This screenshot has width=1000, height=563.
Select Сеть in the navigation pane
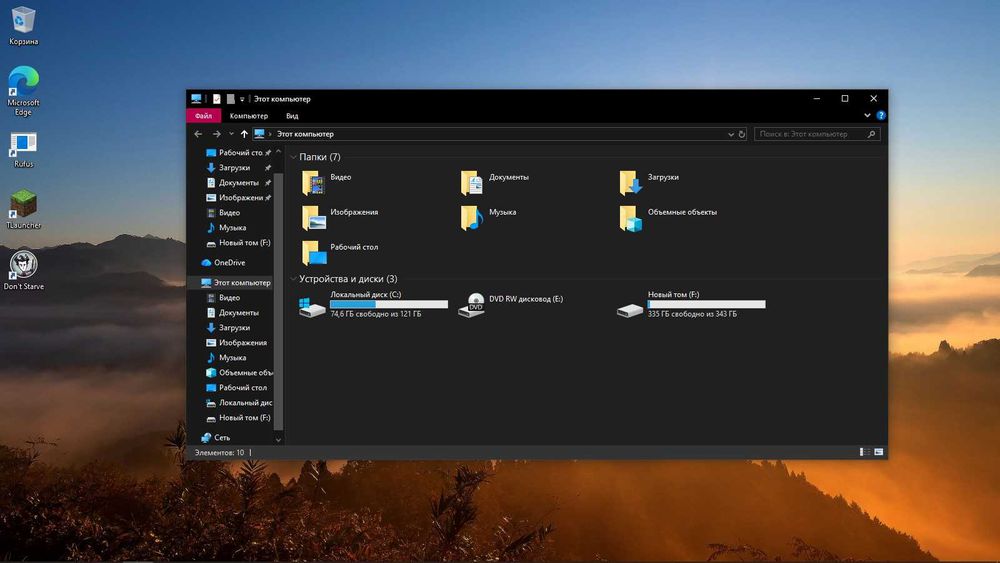click(216, 437)
